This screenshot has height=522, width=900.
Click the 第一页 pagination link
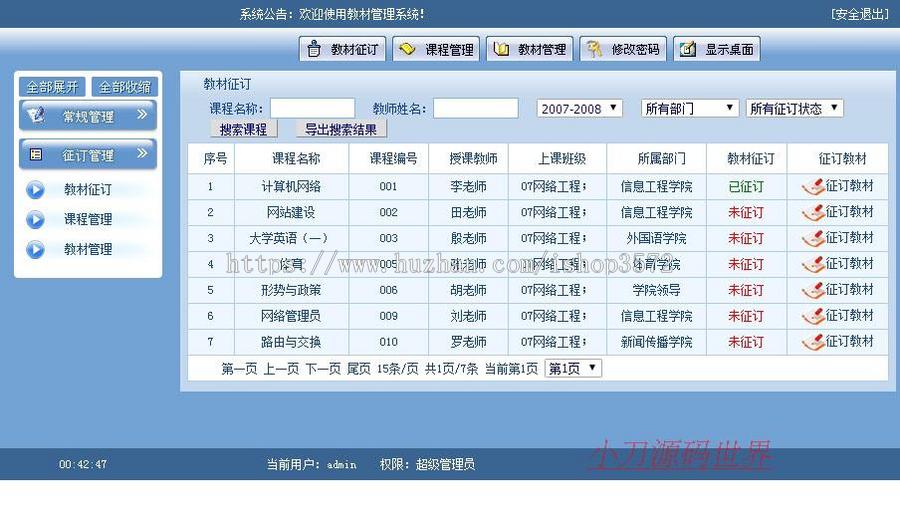(x=239, y=369)
